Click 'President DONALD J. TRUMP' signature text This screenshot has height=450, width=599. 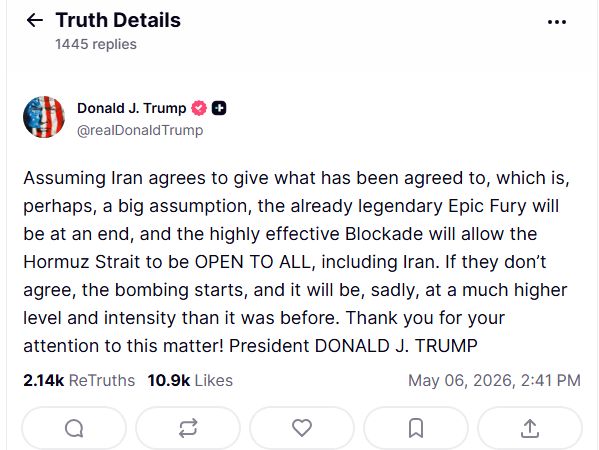[353, 346]
